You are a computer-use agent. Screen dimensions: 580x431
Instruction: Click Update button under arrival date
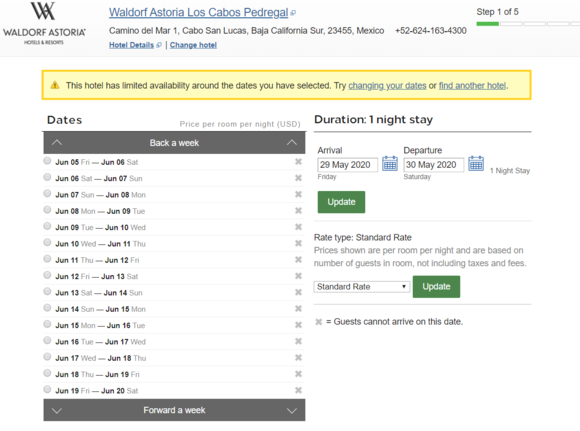point(341,202)
